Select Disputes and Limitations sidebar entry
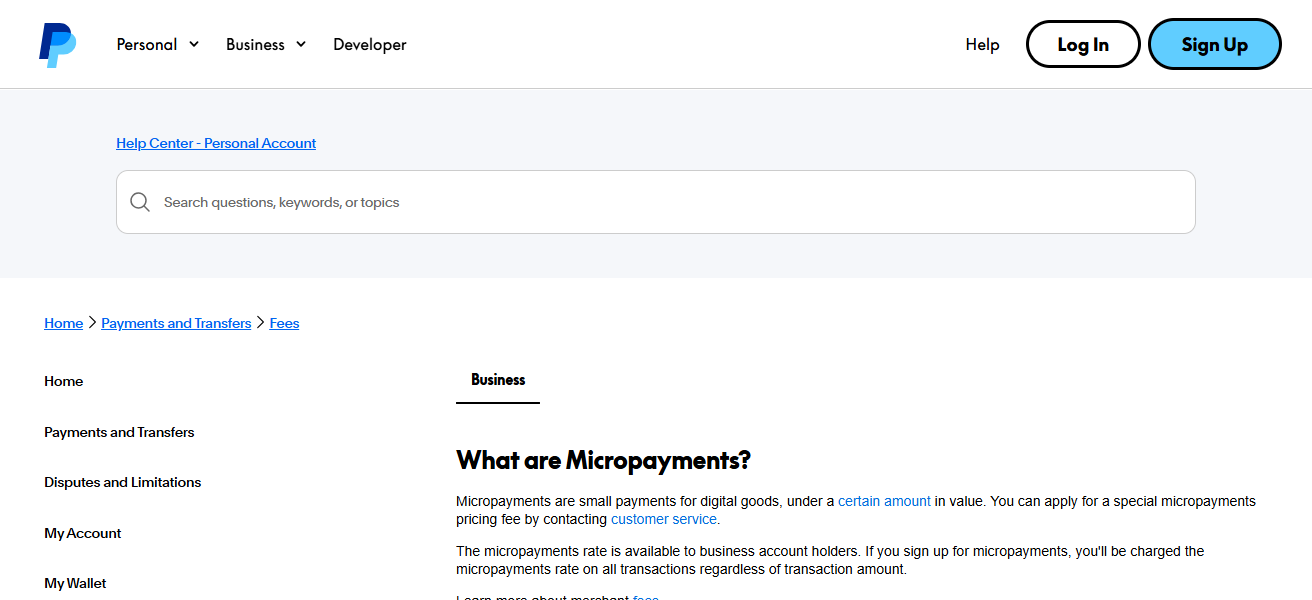The image size is (1312, 600). (122, 481)
